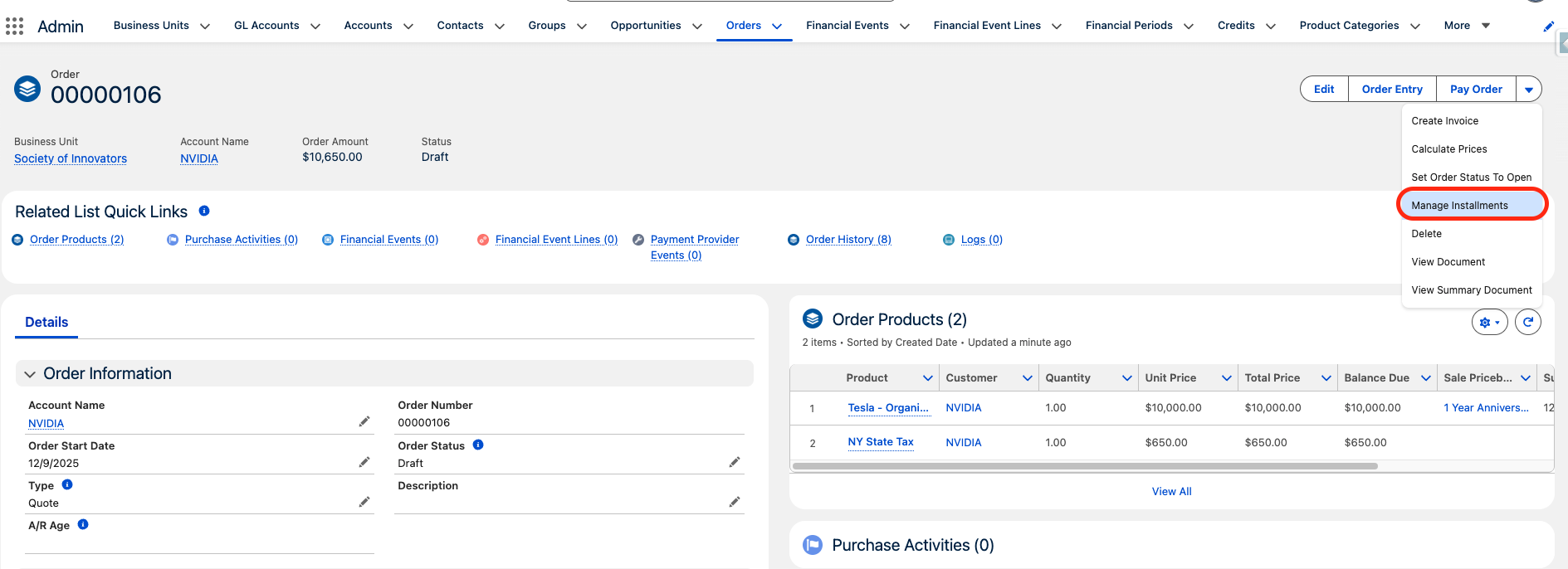Edit Order Start Date with its pencil icon

click(x=364, y=462)
